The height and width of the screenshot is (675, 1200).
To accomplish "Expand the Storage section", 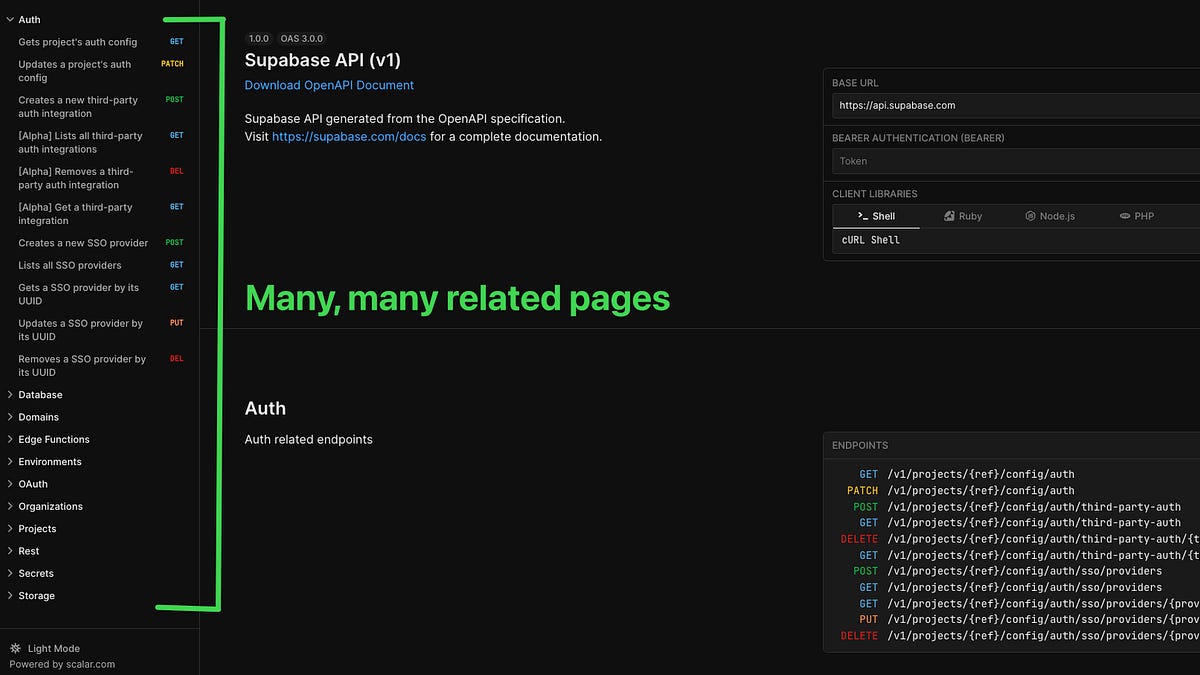I will pos(36,596).
